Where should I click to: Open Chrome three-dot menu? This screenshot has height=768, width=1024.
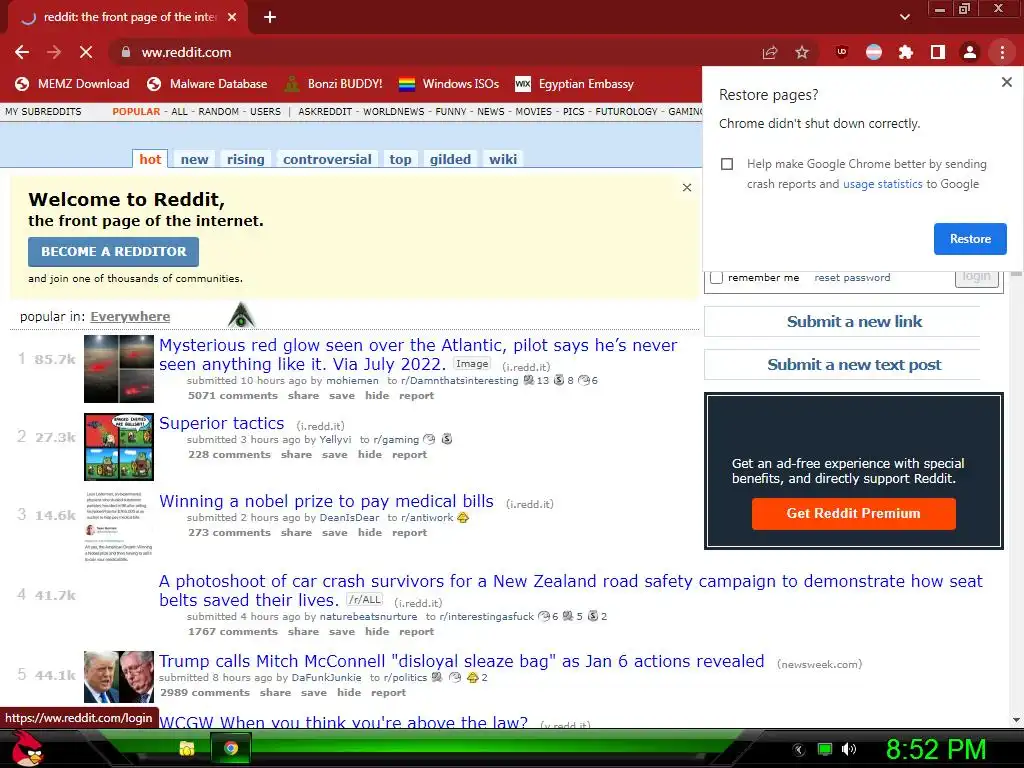[x=1002, y=52]
